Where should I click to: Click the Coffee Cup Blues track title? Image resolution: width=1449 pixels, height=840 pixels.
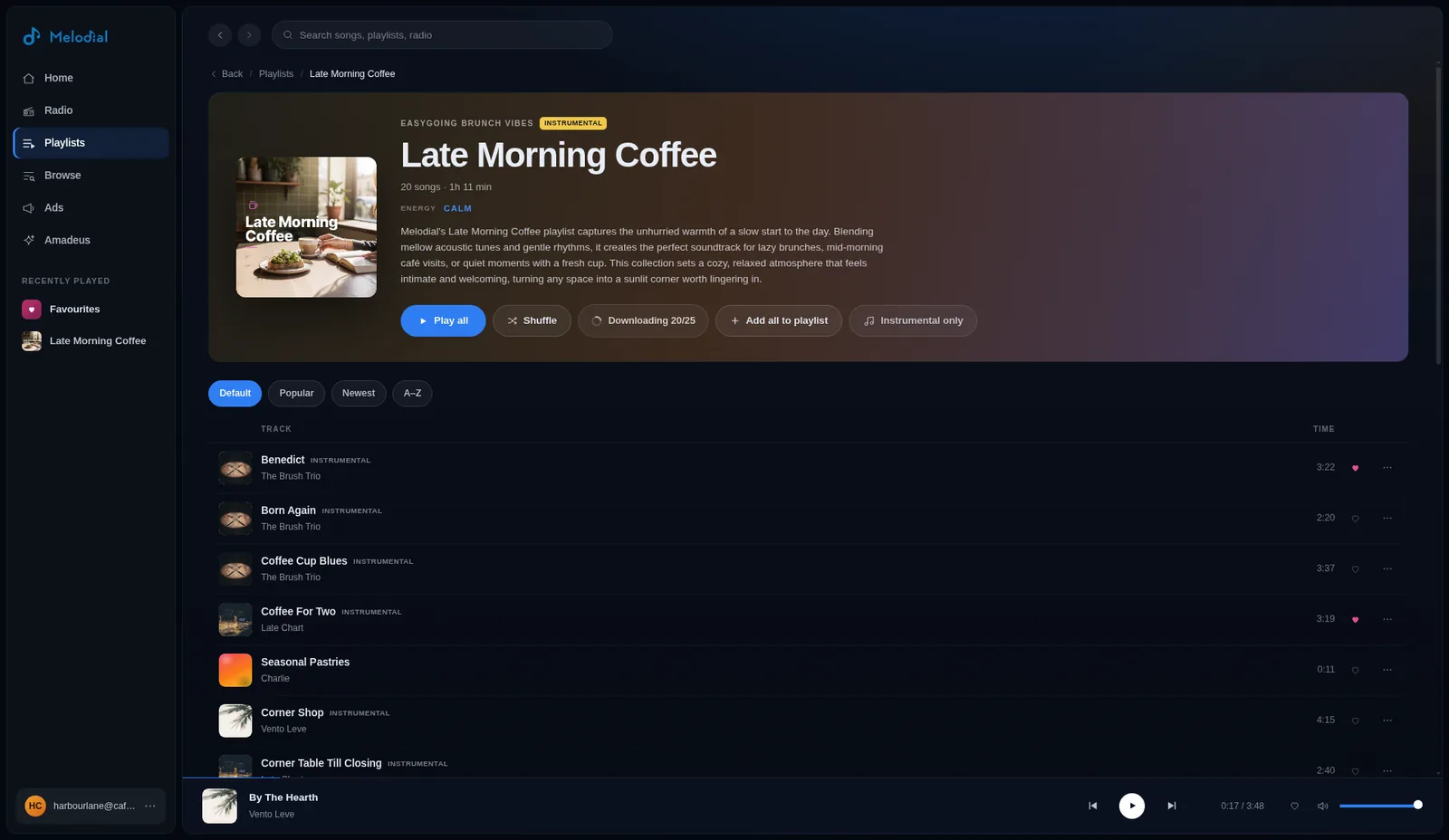304,561
